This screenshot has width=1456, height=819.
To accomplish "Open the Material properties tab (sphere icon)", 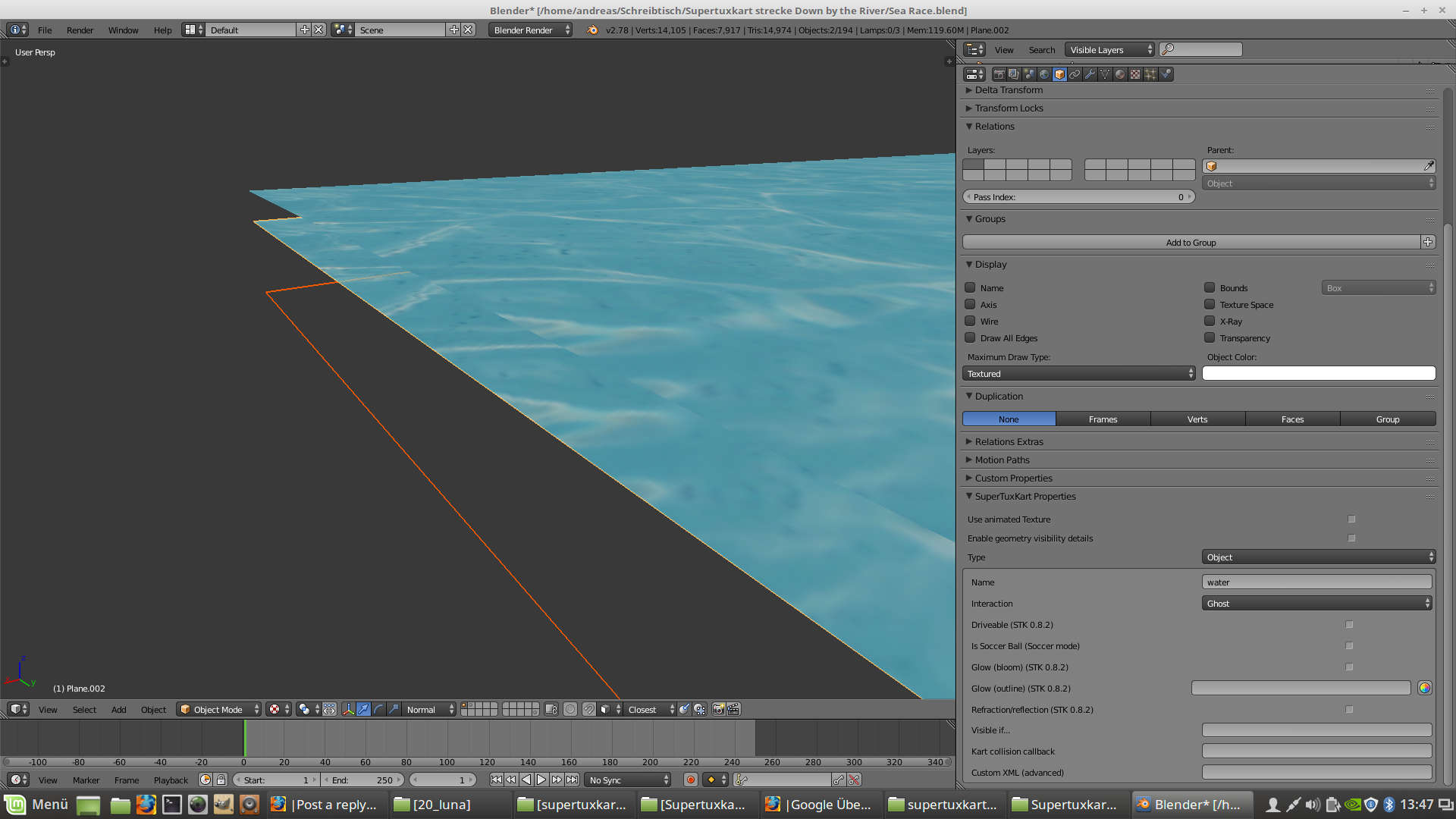I will 1120,74.
